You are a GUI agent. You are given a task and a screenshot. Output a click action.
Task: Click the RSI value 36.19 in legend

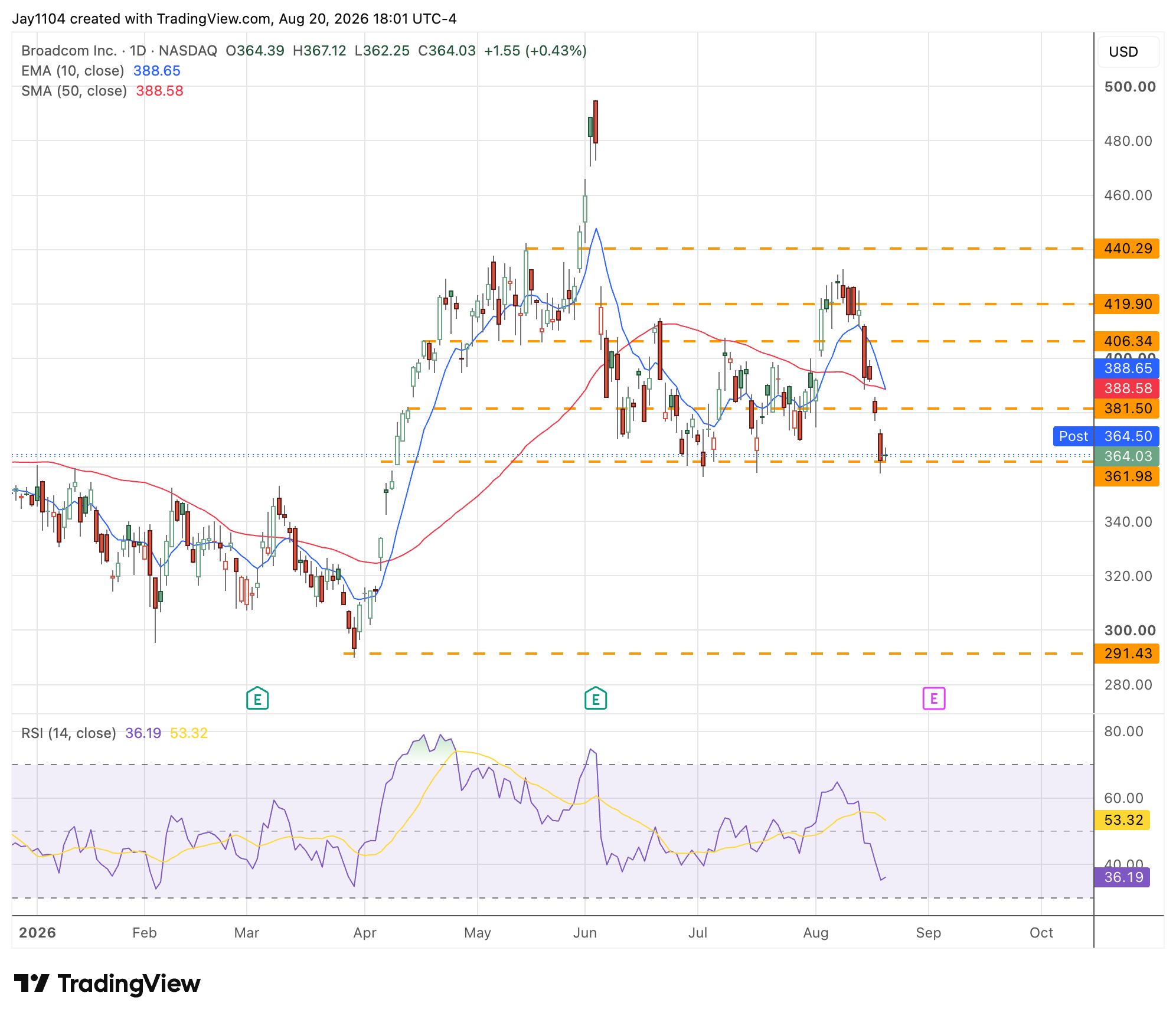tap(143, 733)
